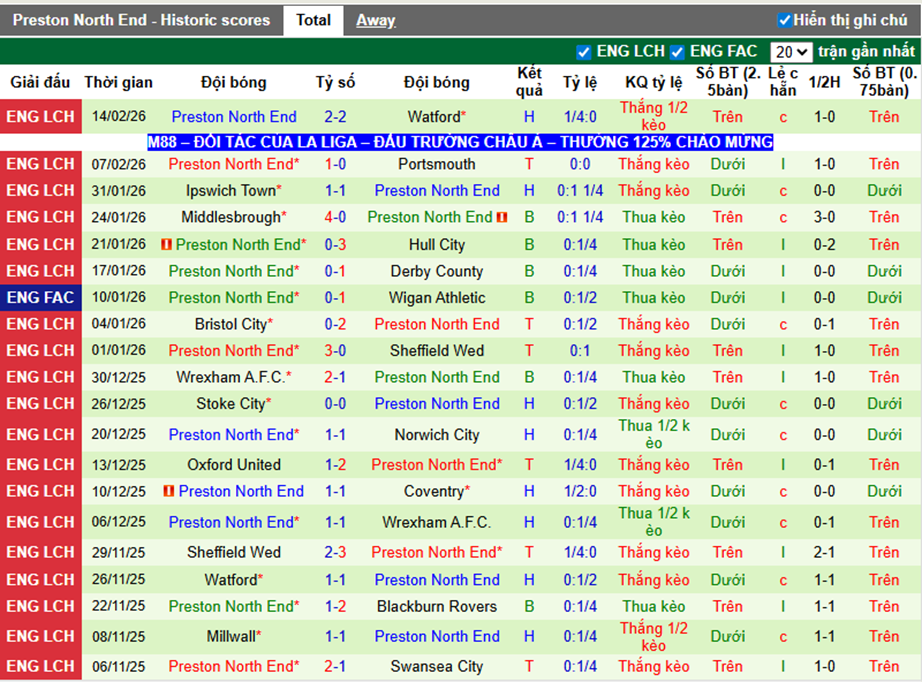Click the red card icon in the Hull City row
The height and width of the screenshot is (682, 922).
(x=166, y=245)
